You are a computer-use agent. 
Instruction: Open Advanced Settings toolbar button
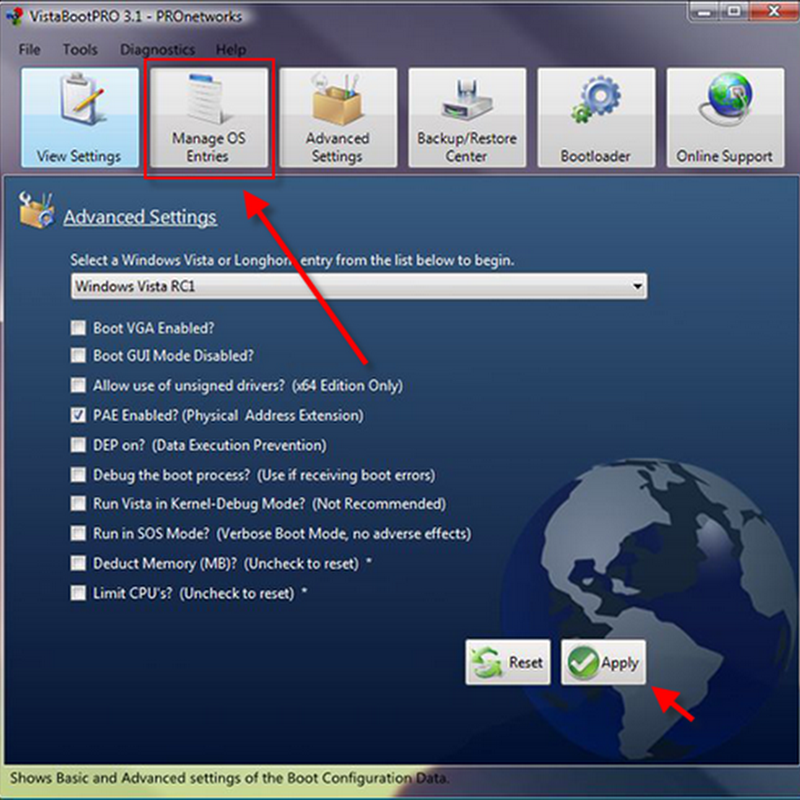coord(338,117)
